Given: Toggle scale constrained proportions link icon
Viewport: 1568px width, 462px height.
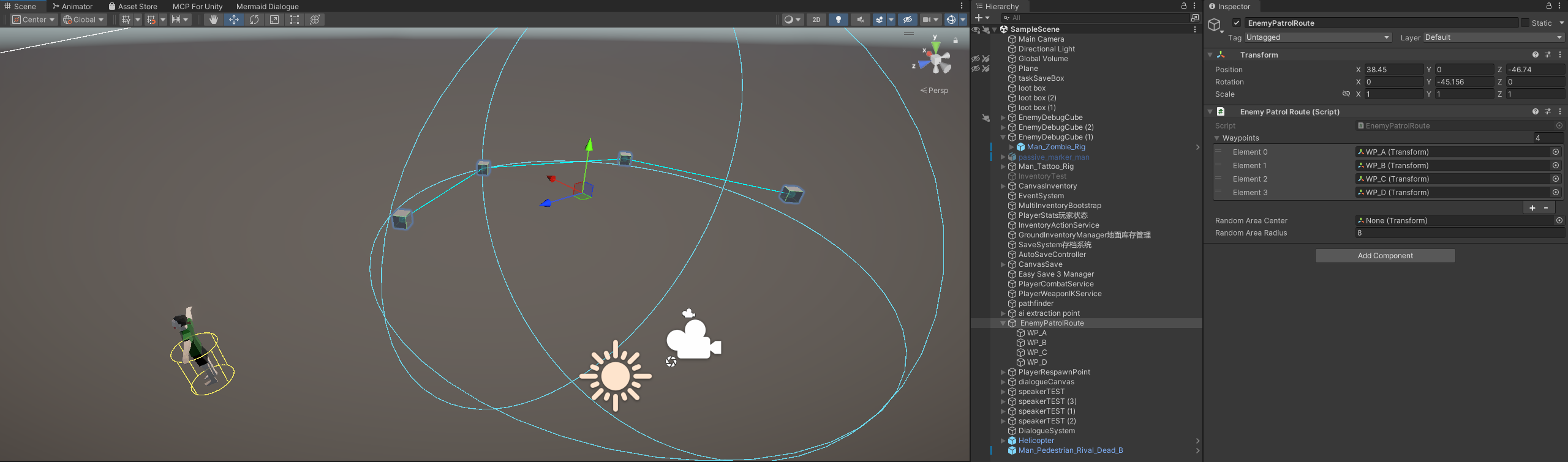Looking at the screenshot, I should (x=1346, y=94).
